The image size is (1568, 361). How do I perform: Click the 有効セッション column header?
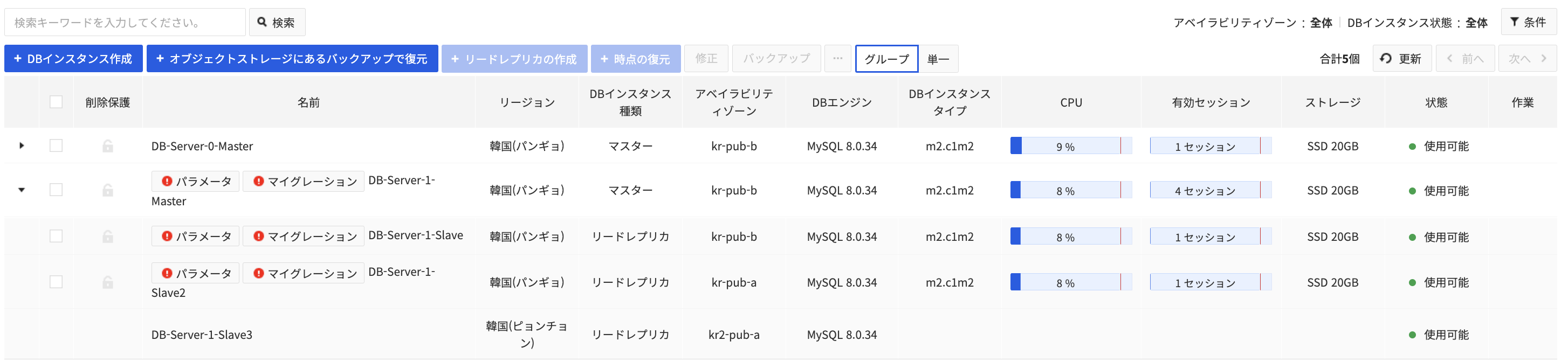(1211, 102)
